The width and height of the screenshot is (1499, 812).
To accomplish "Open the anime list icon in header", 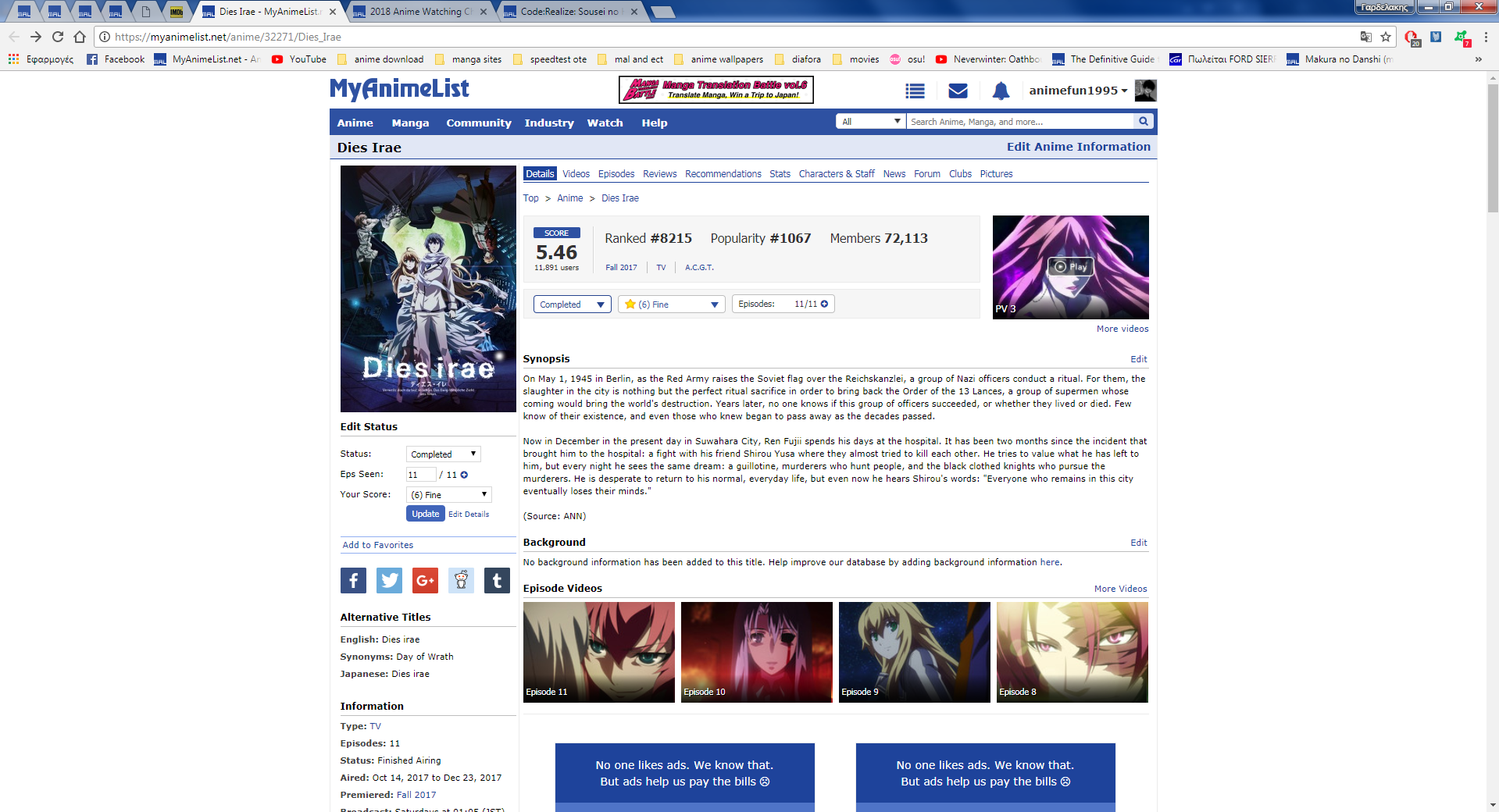I will [x=915, y=91].
